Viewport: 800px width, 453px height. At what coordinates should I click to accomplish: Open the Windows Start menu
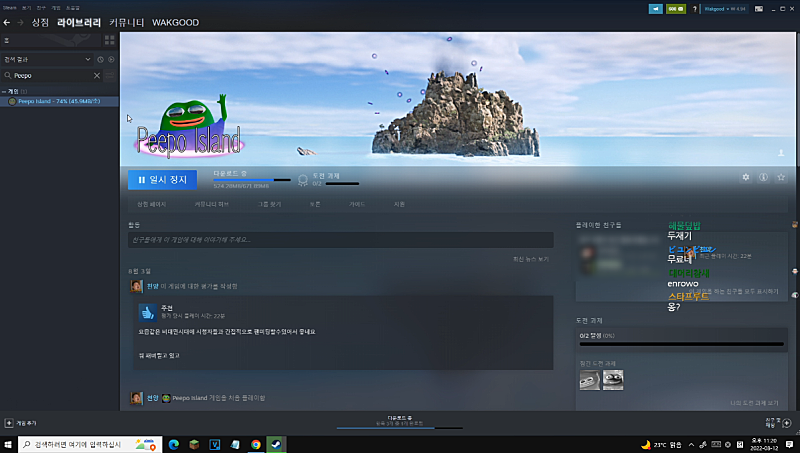(x=8, y=444)
